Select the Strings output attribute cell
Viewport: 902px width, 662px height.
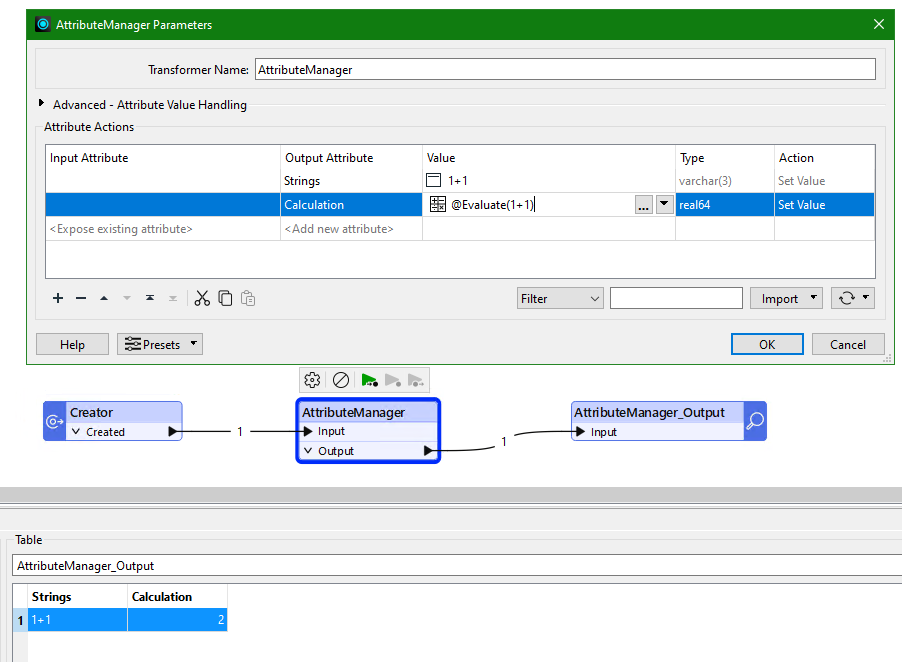coord(351,181)
